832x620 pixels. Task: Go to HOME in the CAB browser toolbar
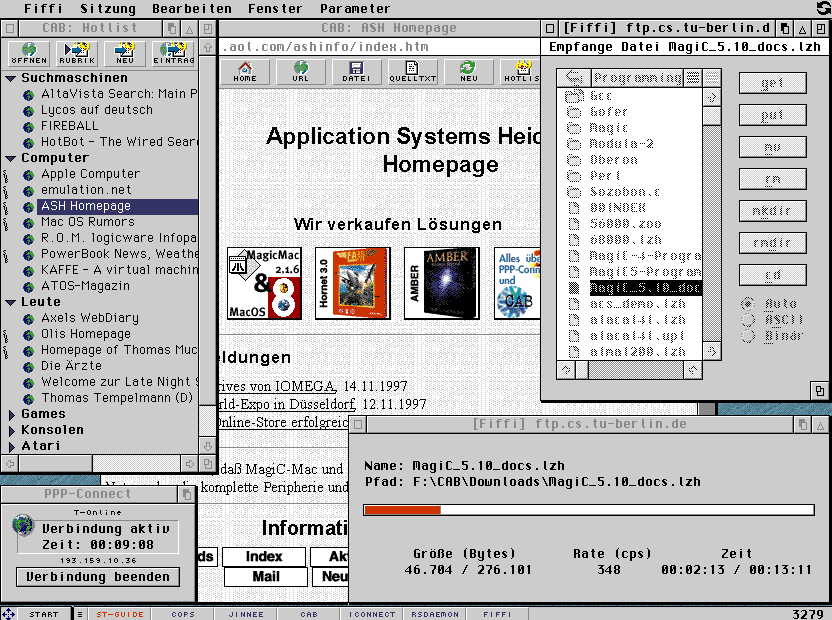(245, 72)
